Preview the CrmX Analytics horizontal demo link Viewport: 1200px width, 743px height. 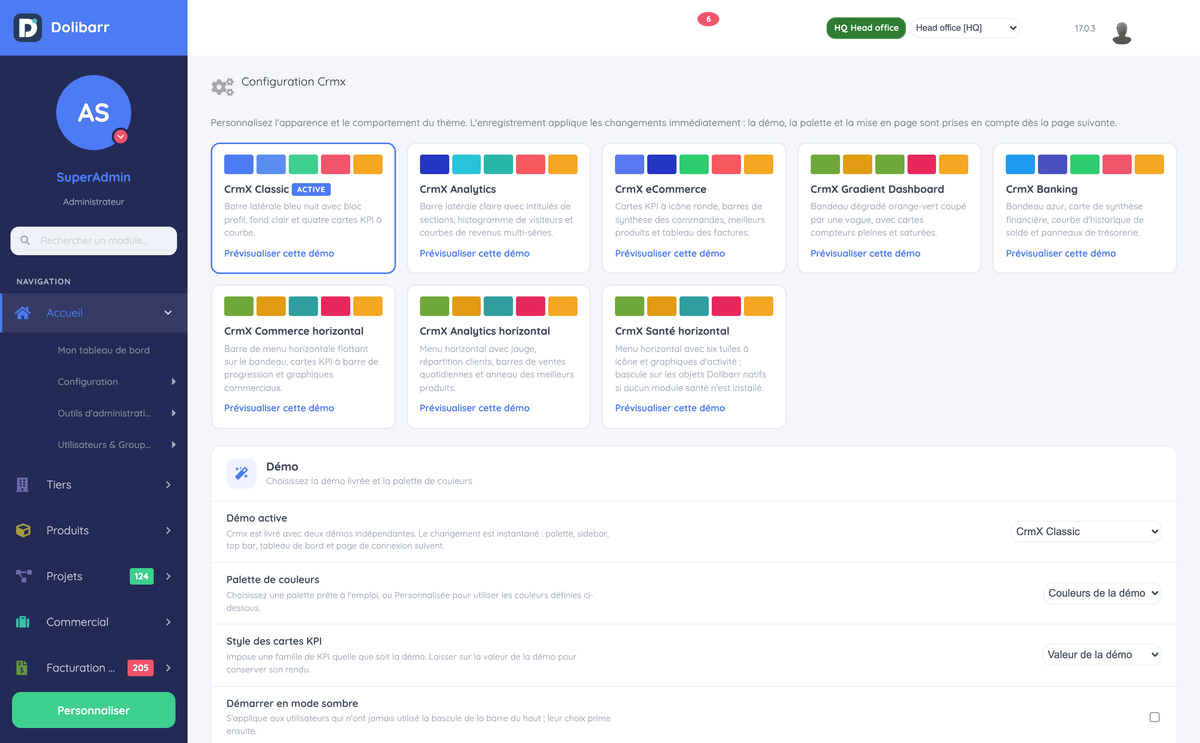(x=475, y=408)
